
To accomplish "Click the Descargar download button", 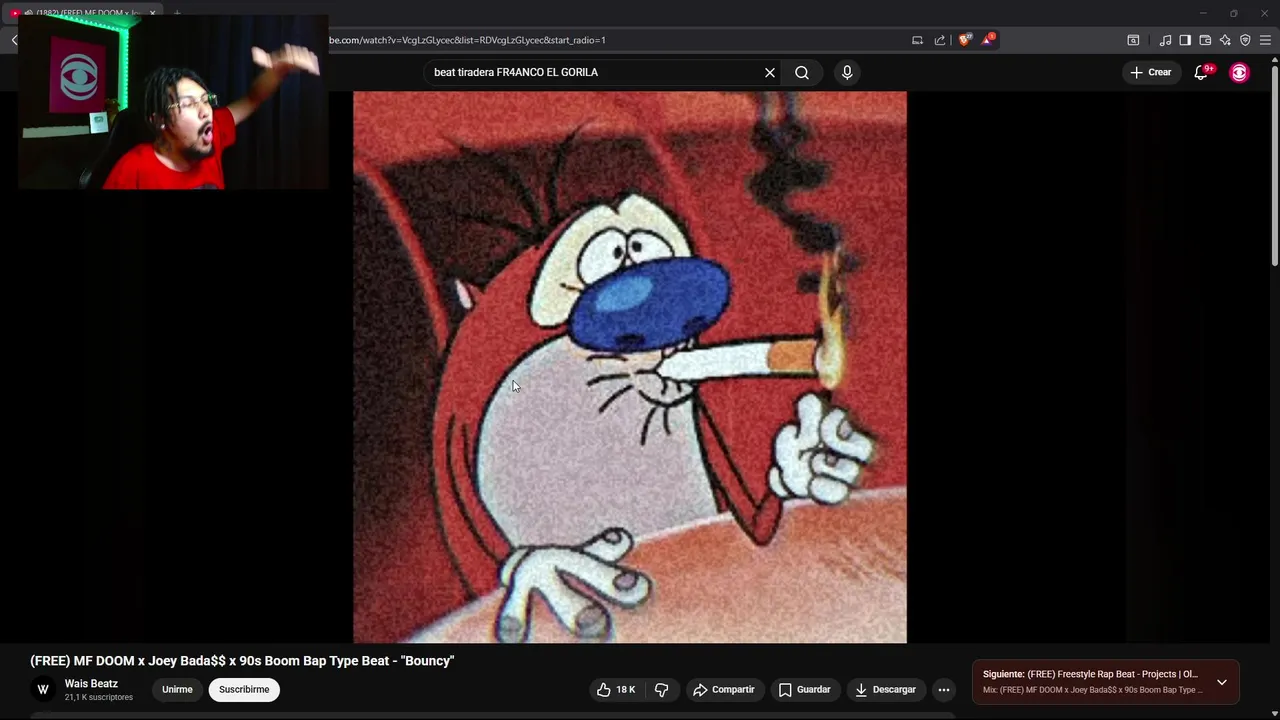I will click(x=885, y=689).
